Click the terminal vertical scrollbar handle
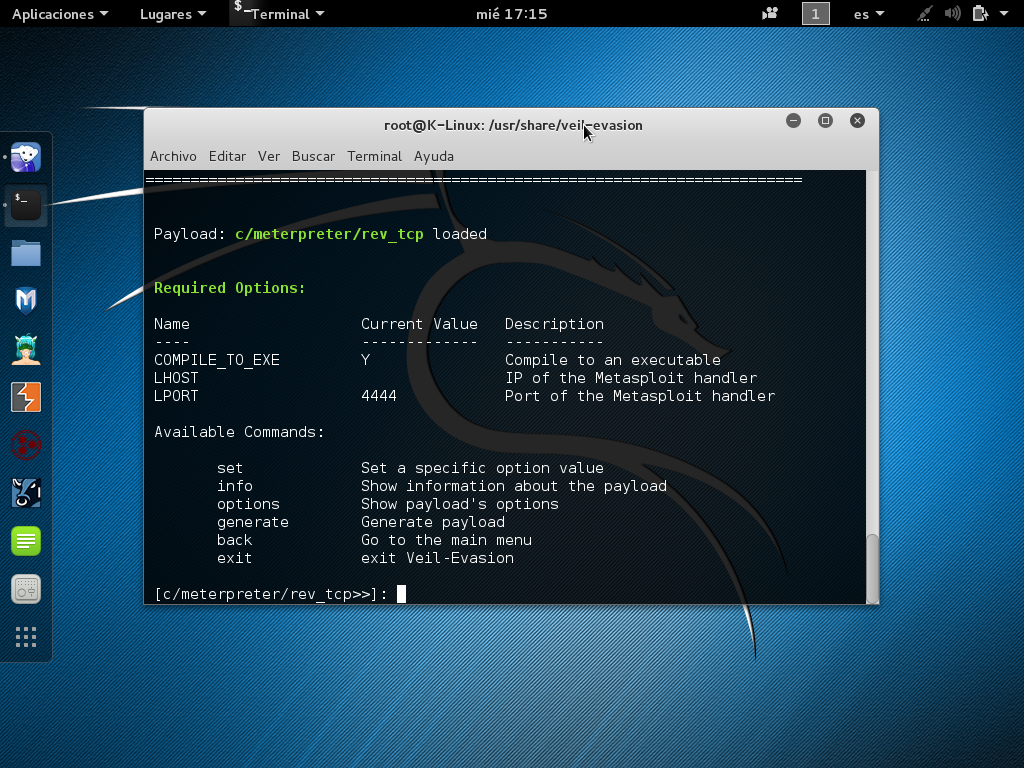1024x768 pixels. coord(872,569)
